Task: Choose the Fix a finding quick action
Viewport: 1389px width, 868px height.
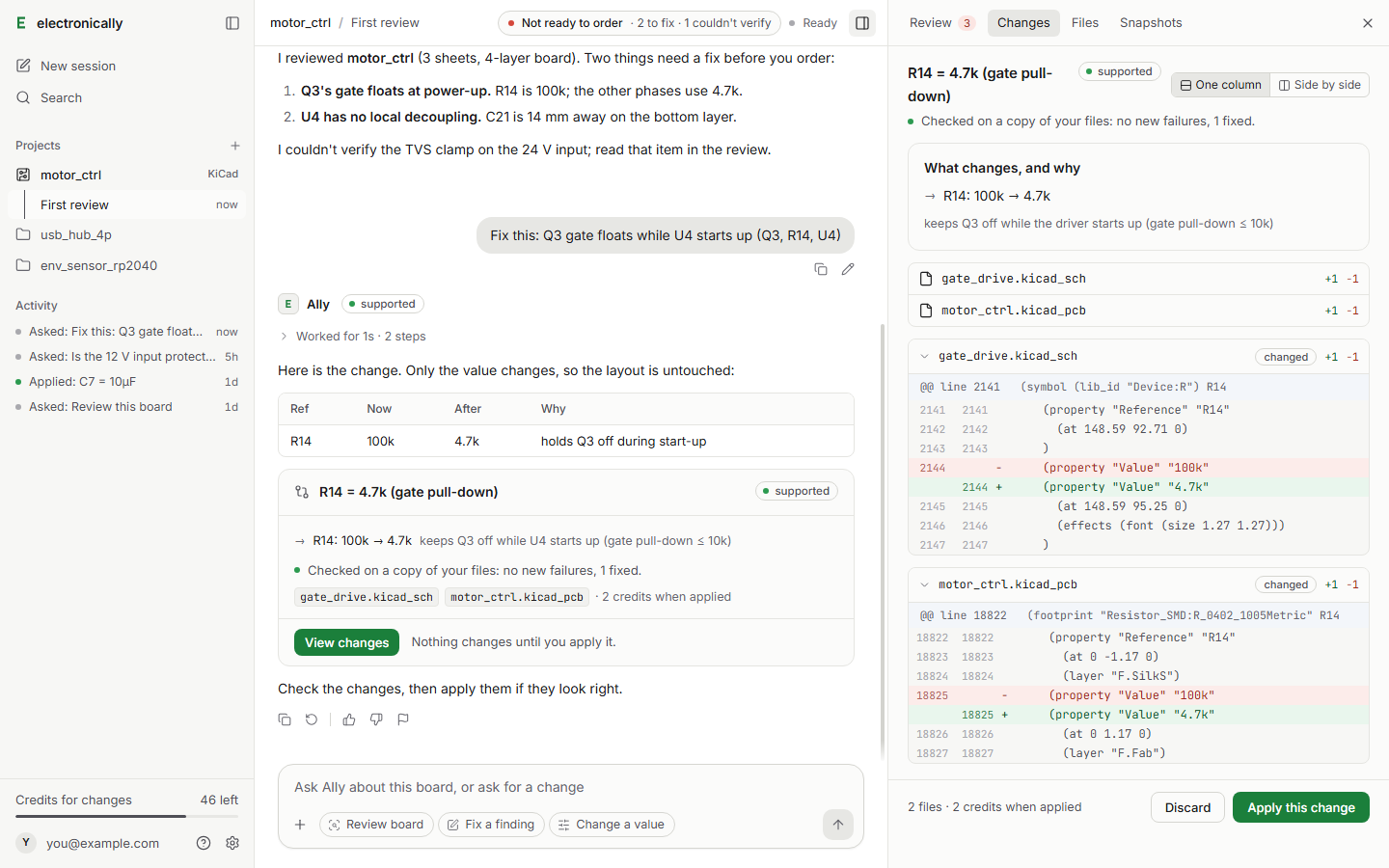Action: (491, 825)
